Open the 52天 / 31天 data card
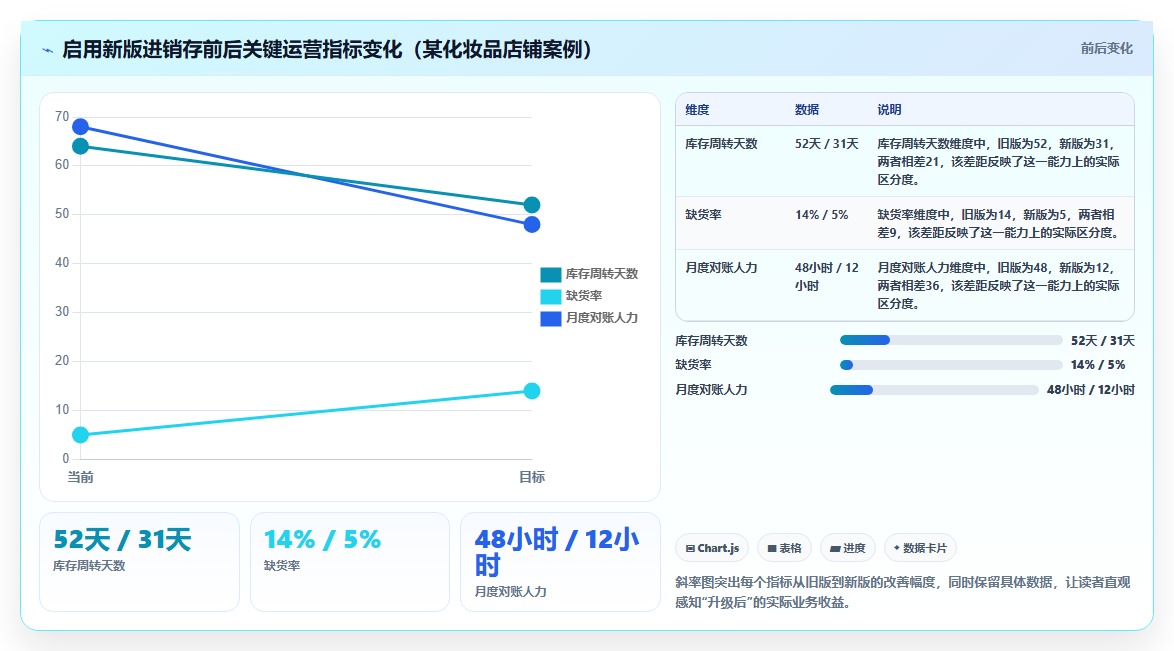The height and width of the screenshot is (651, 1174). pos(139,562)
